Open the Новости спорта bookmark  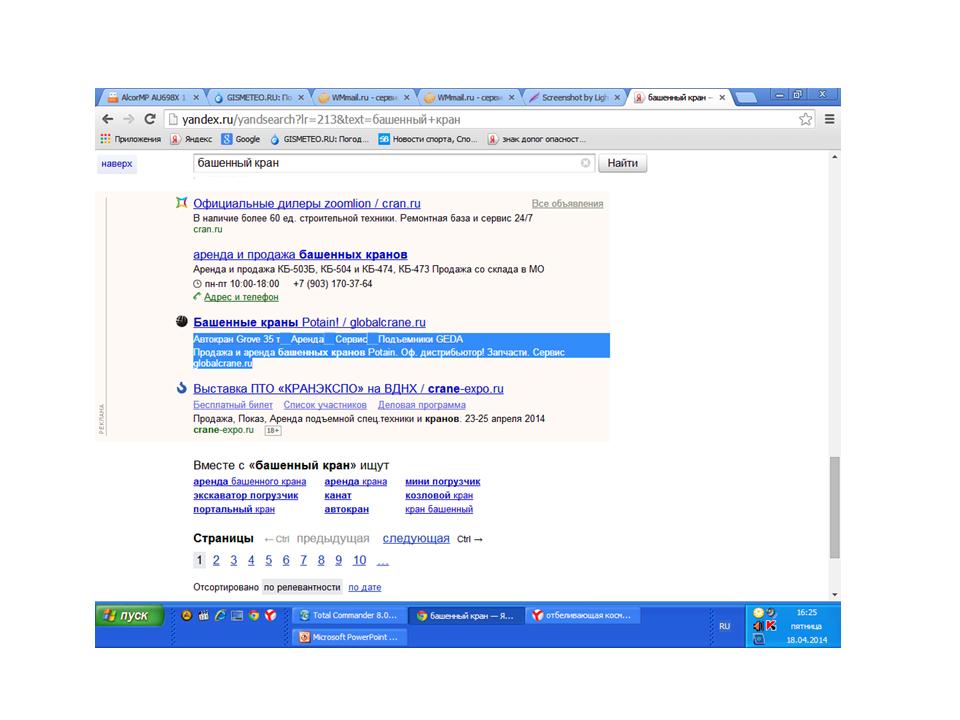coord(428,139)
